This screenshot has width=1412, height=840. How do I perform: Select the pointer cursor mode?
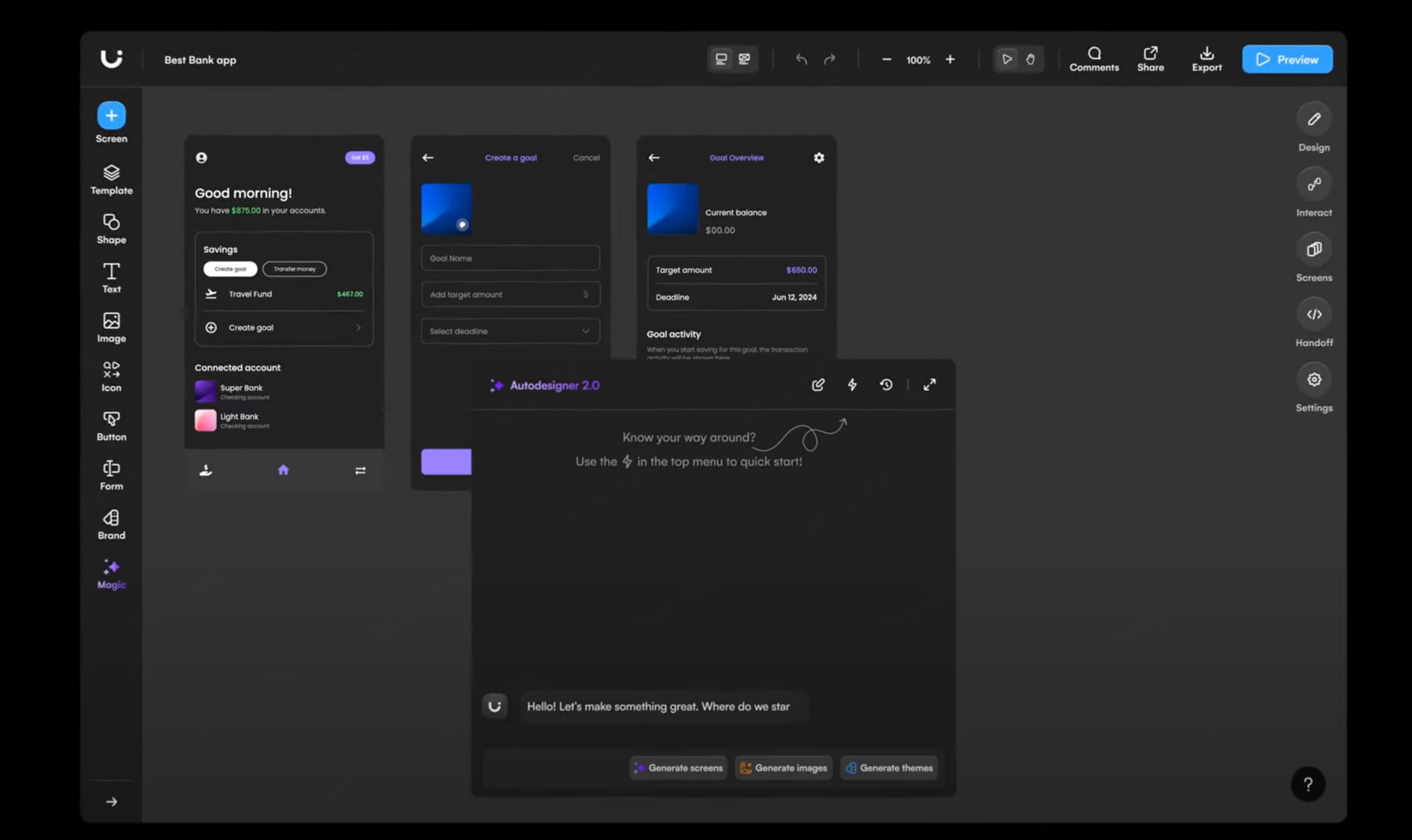tap(1007, 59)
